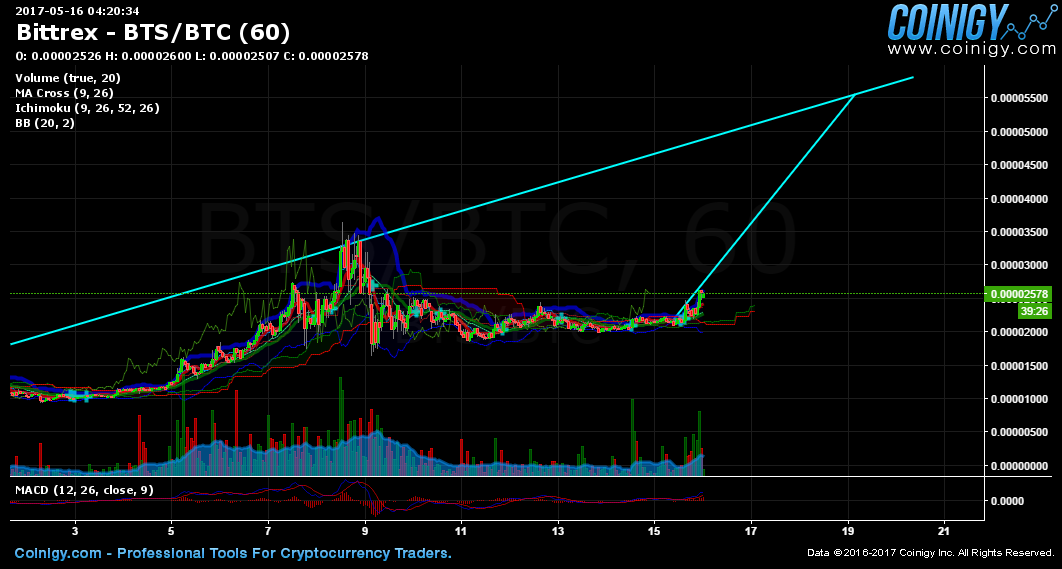Click the 0.00003000 price axis label
This screenshot has width=1062, height=569.
click(x=1020, y=265)
